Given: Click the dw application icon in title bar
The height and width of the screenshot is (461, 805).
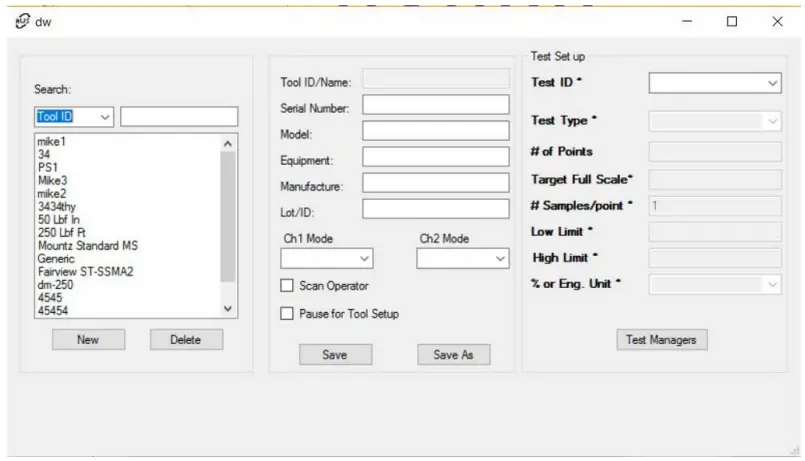Looking at the screenshot, I should tap(22, 21).
